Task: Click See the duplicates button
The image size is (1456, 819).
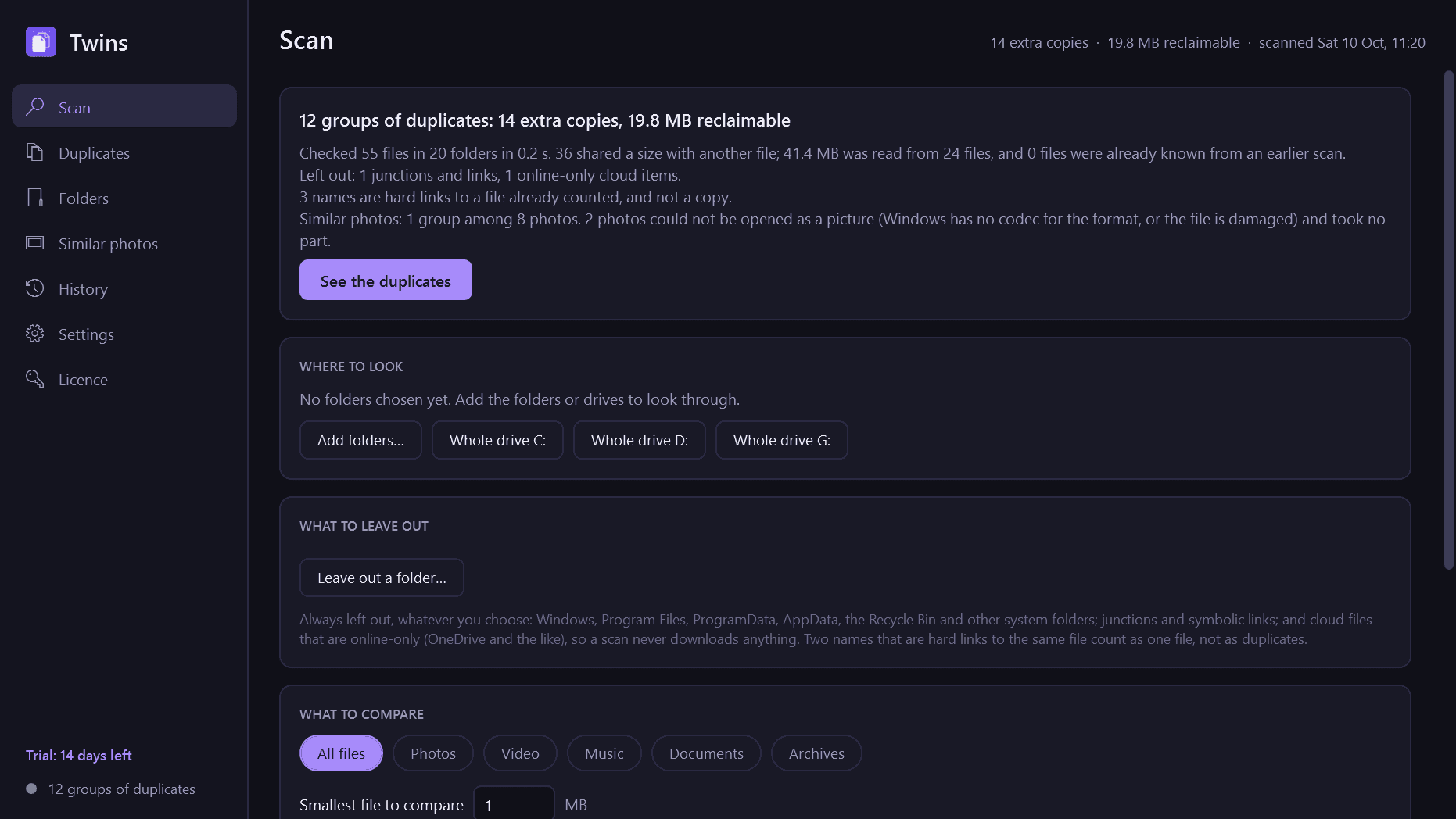Action: 386,280
